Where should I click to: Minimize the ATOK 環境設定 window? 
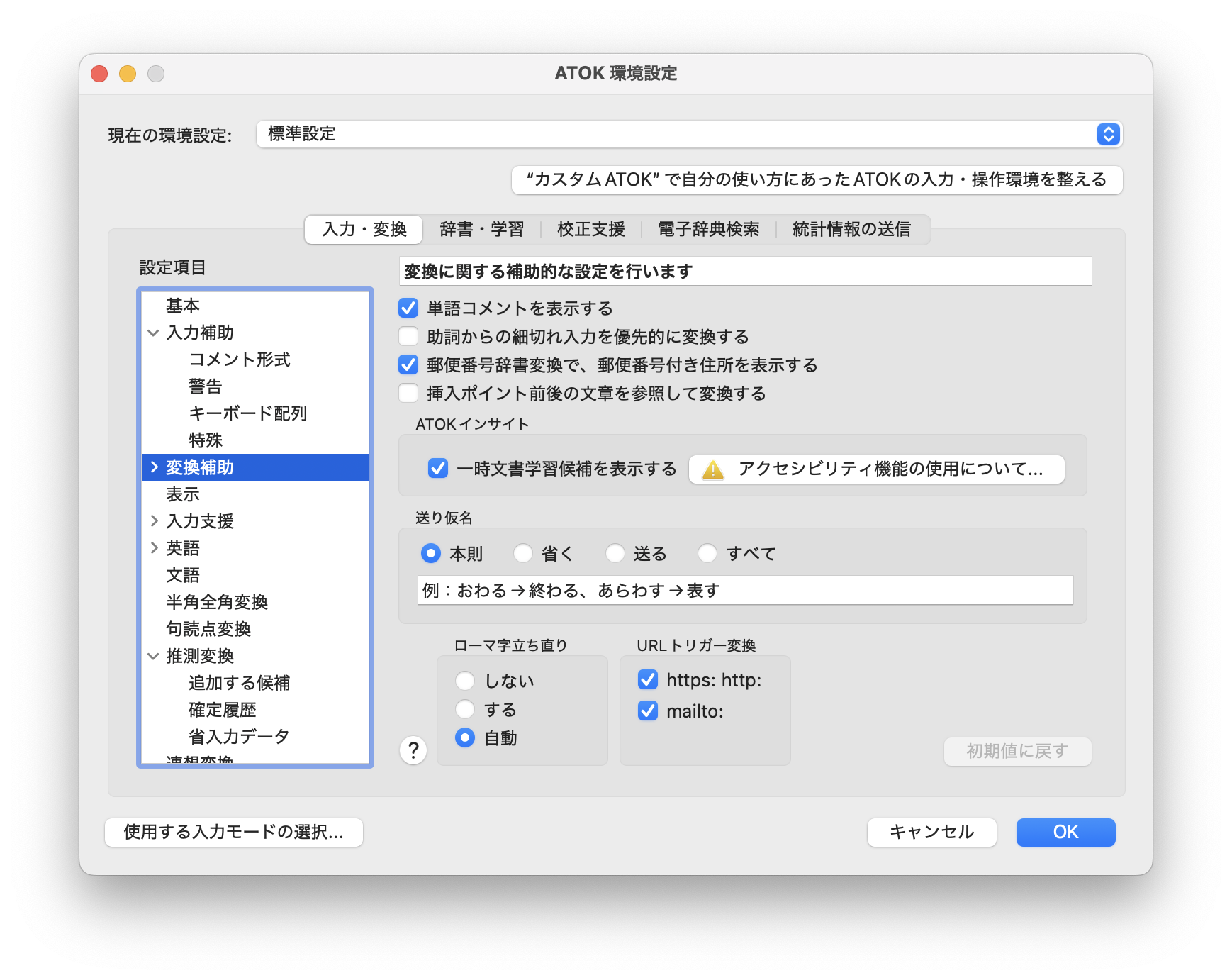pos(128,74)
